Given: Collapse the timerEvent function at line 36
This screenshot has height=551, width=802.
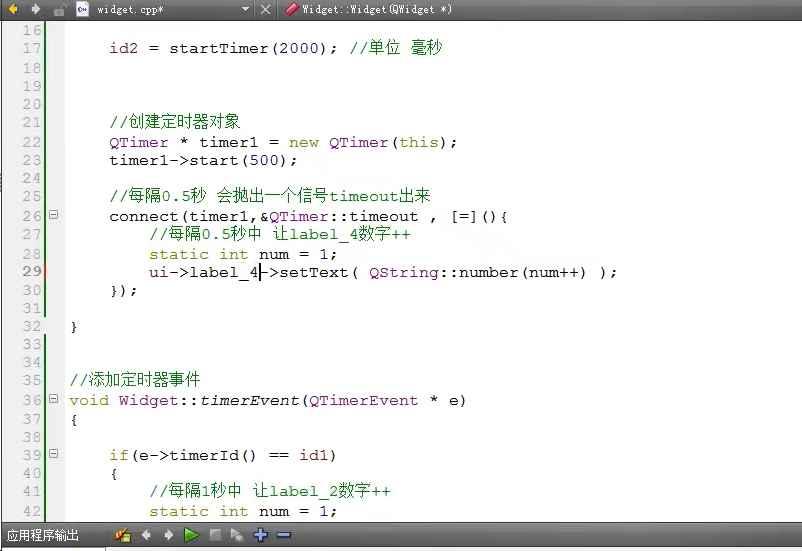Looking at the screenshot, I should [54, 399].
